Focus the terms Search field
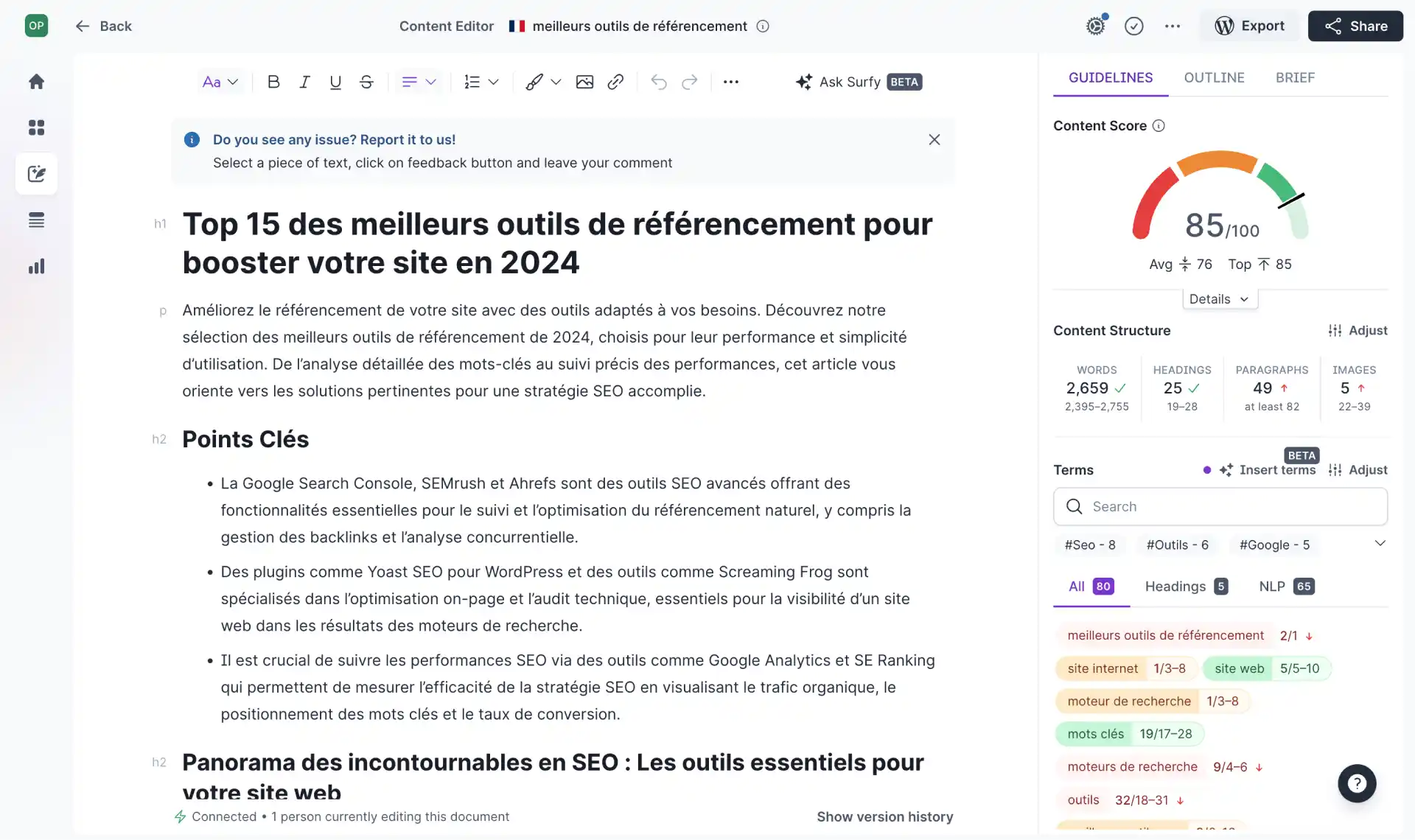Viewport: 1415px width, 840px height. (1220, 506)
